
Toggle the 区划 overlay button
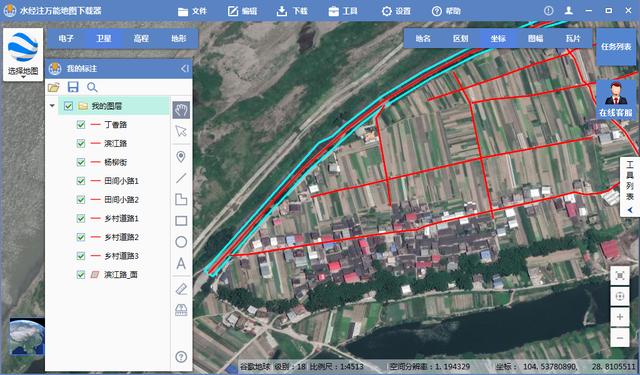click(x=460, y=38)
